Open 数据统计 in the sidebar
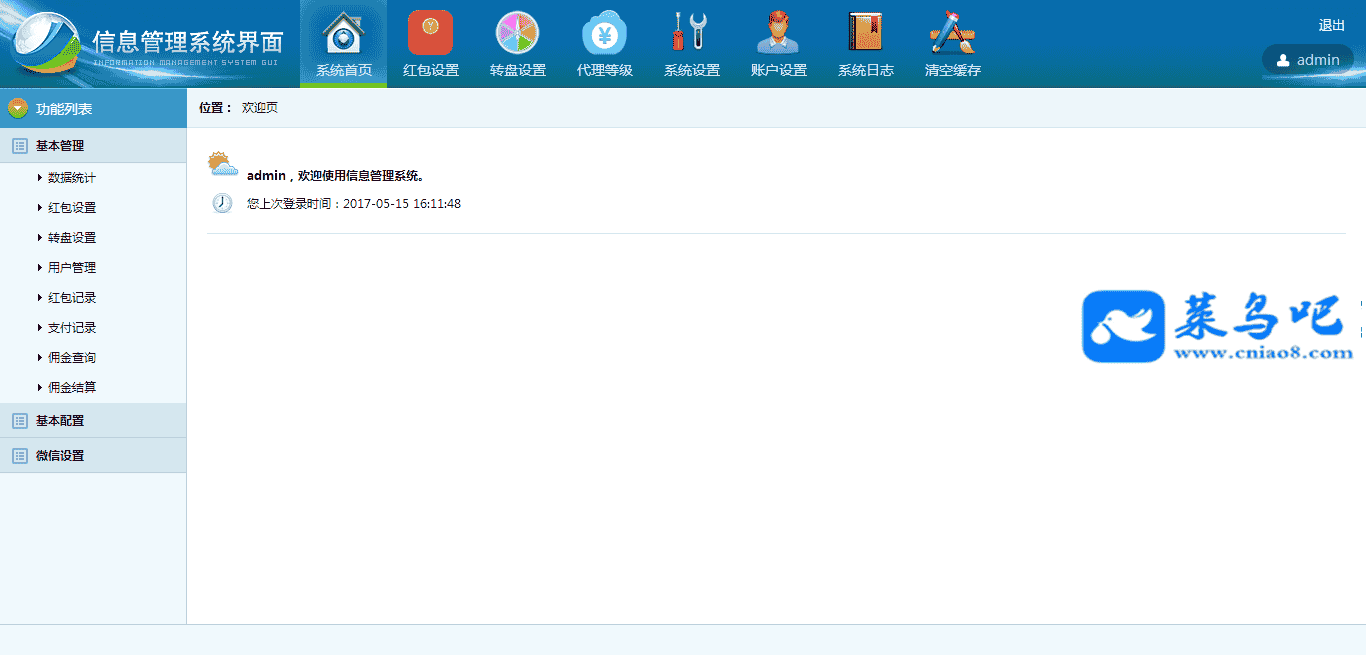1366x655 pixels. [x=72, y=178]
